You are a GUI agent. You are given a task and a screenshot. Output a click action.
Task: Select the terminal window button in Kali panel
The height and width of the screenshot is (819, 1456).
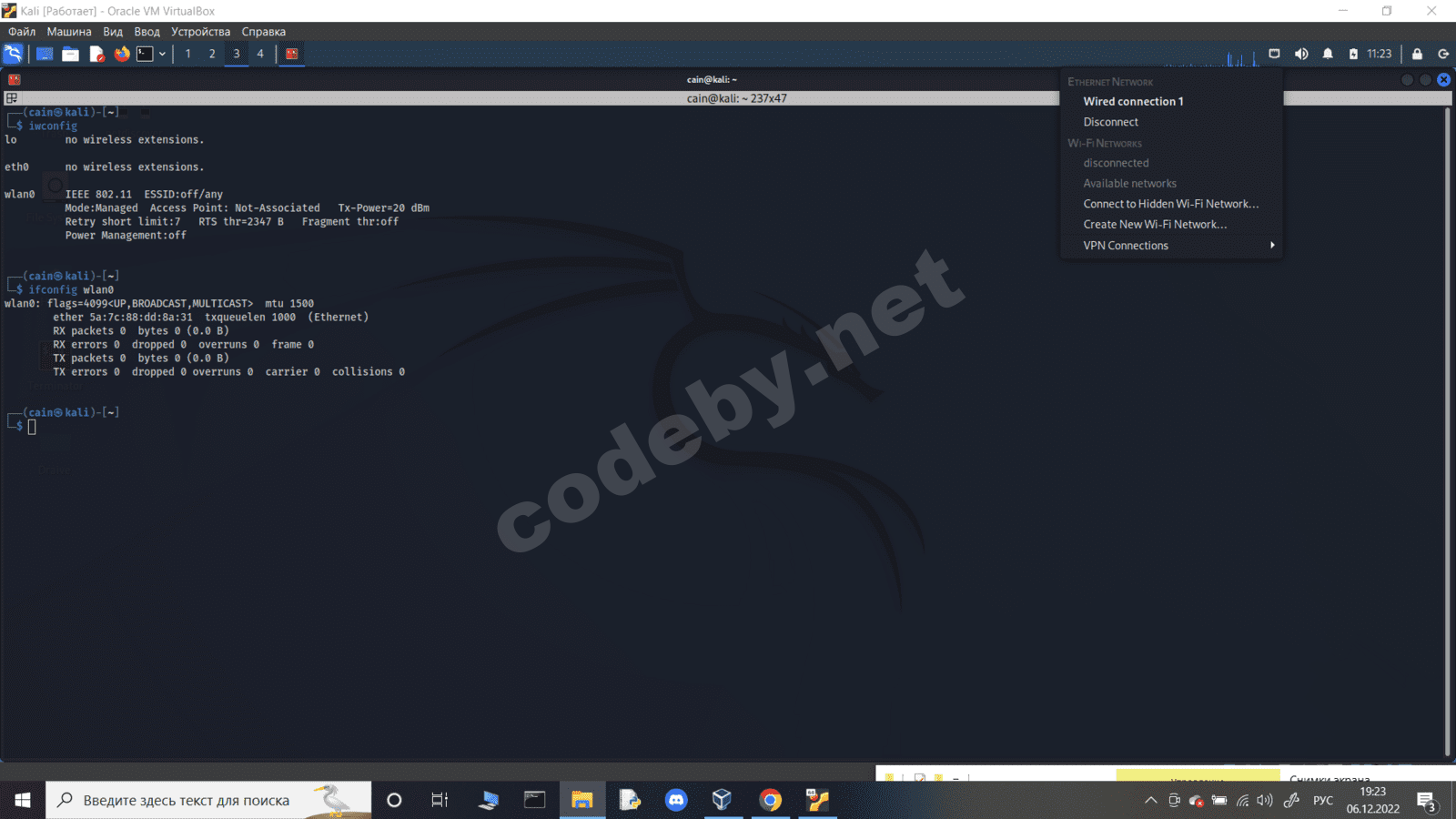292,54
